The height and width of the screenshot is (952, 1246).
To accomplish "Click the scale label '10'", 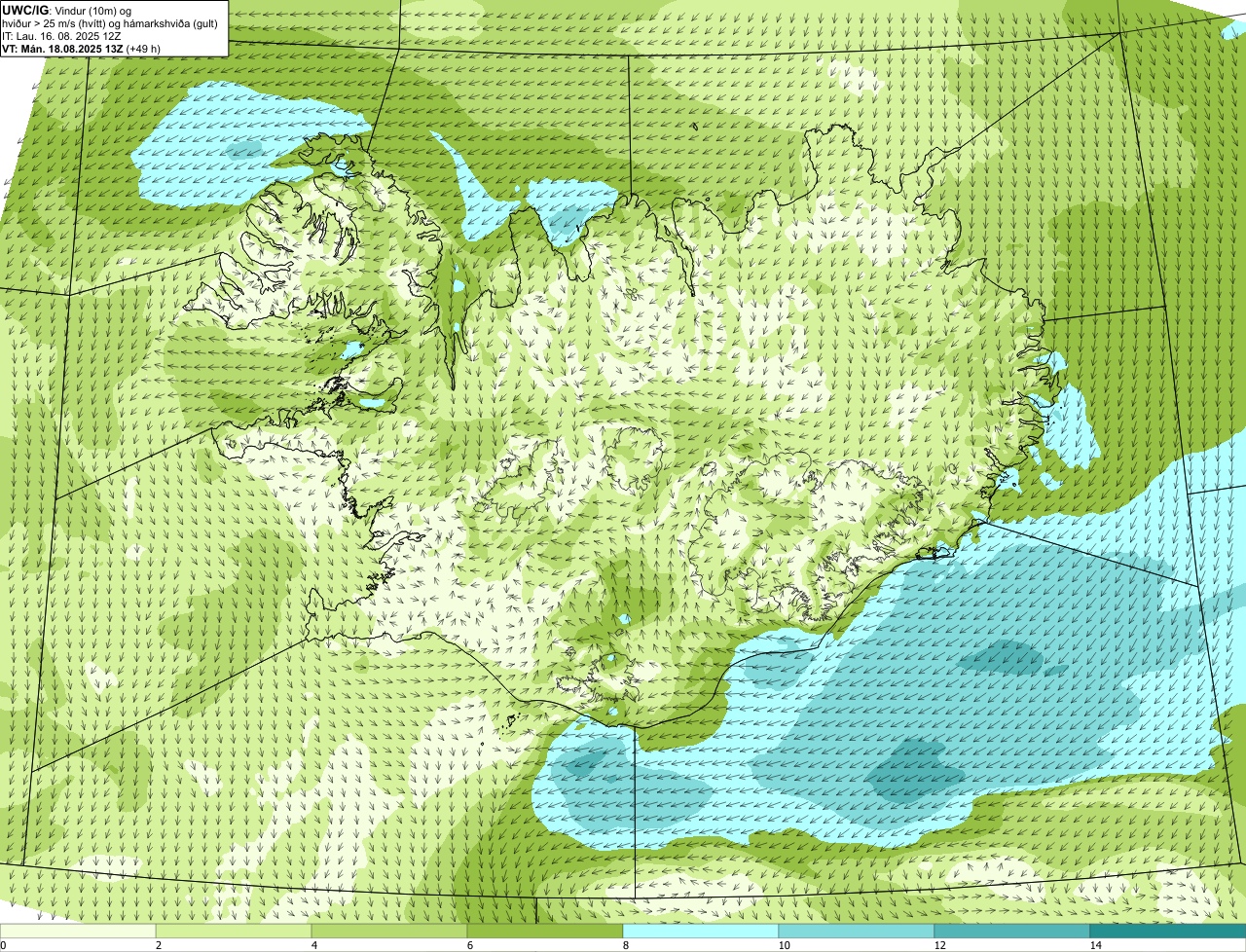I will coord(784,945).
